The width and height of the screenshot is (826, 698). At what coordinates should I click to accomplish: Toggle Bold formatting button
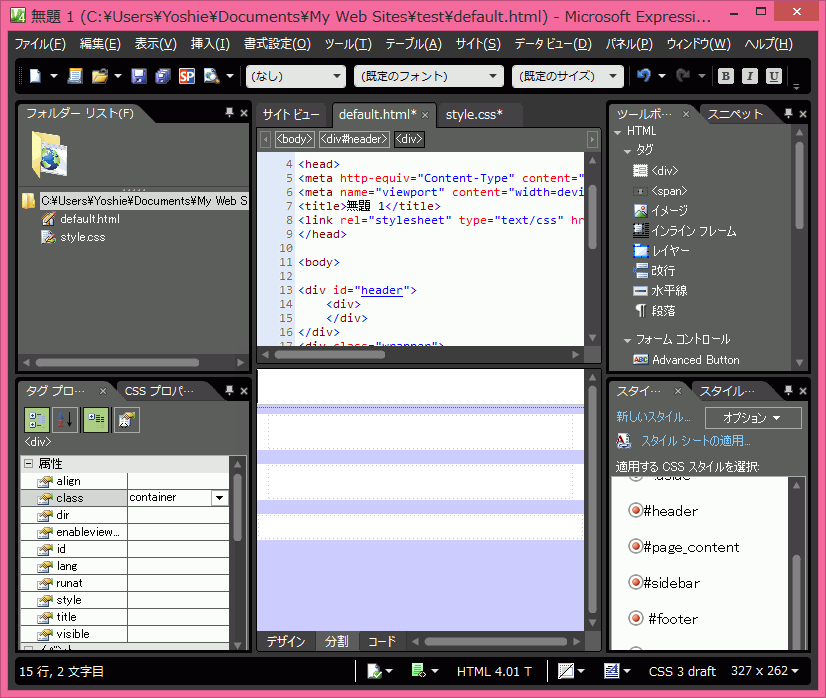[x=726, y=76]
